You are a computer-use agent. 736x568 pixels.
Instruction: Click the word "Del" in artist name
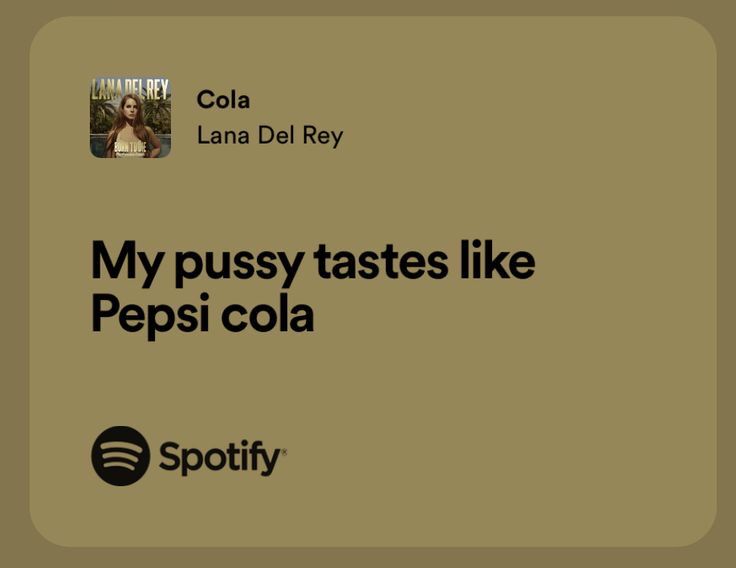276,136
